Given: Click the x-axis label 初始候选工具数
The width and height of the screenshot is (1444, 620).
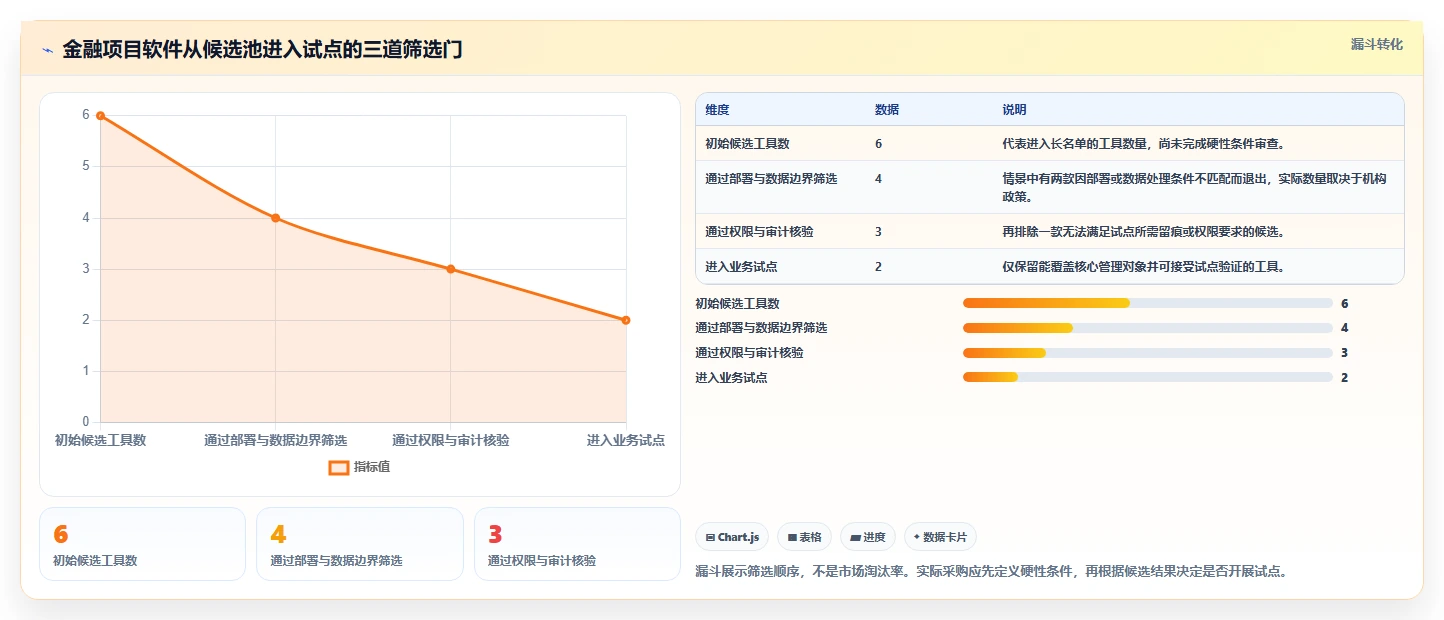Looking at the screenshot, I should (100, 440).
